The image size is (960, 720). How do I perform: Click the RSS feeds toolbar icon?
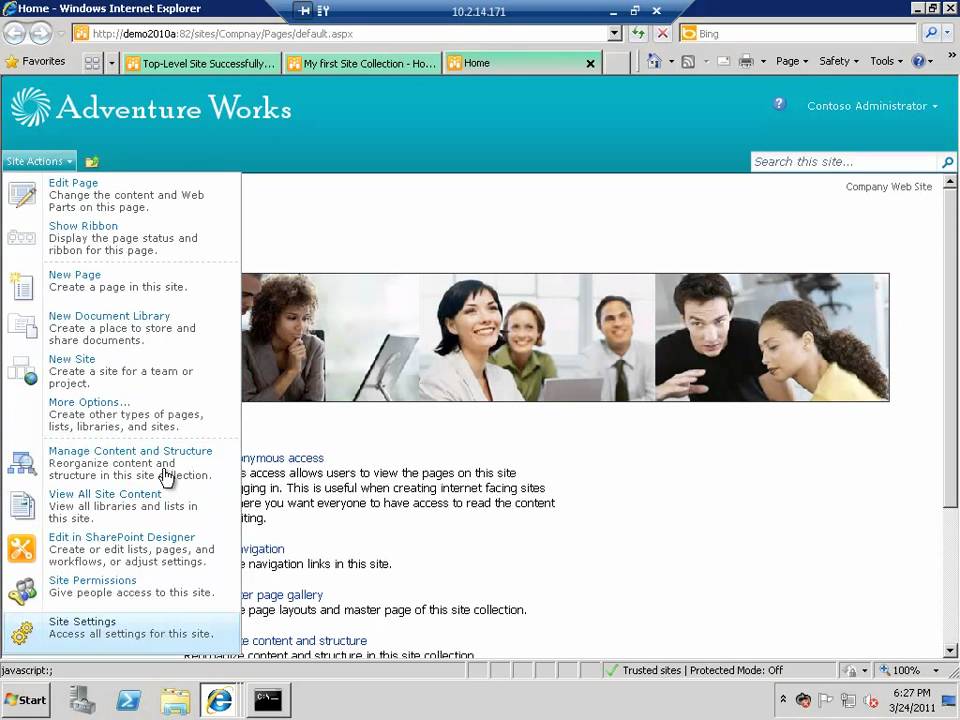[x=688, y=61]
